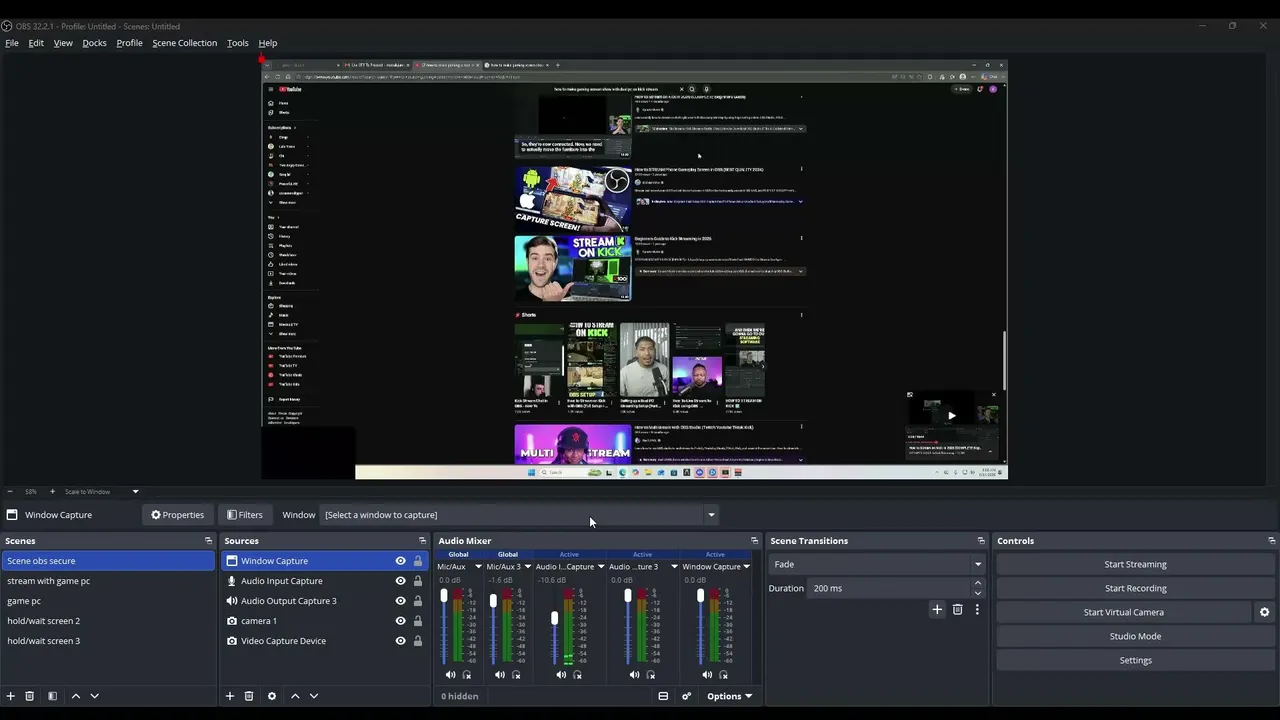Hide the Window Capture source
The width and height of the screenshot is (1280, 720).
[400, 561]
